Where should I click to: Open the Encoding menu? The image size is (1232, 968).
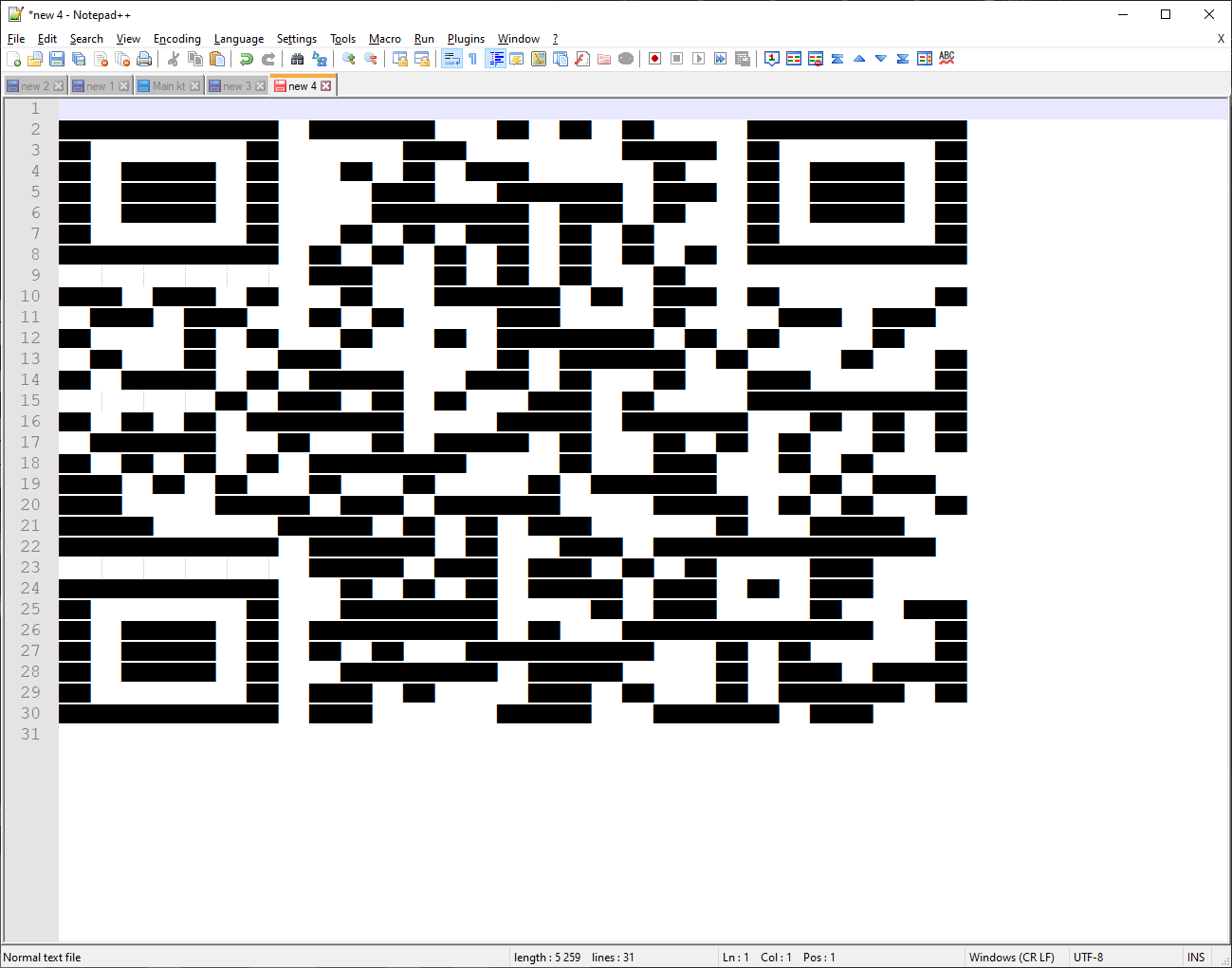(177, 39)
